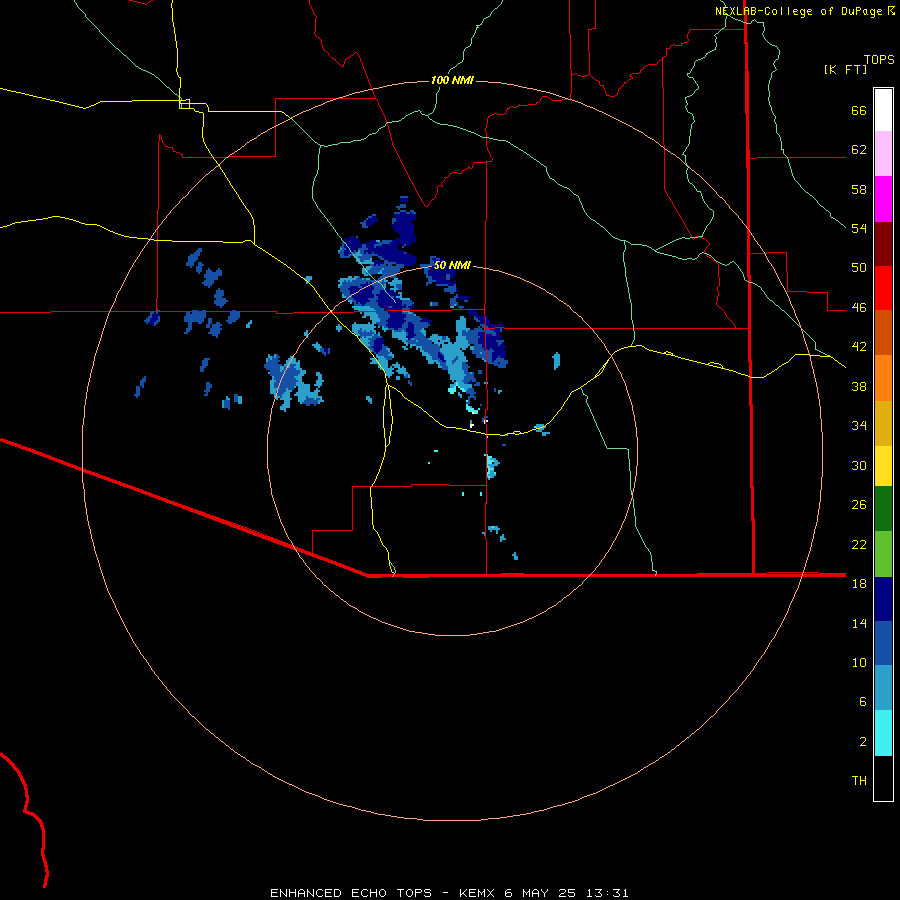This screenshot has height=900, width=900.
Task: Click the dark green legend swatch
Action: pos(883,509)
